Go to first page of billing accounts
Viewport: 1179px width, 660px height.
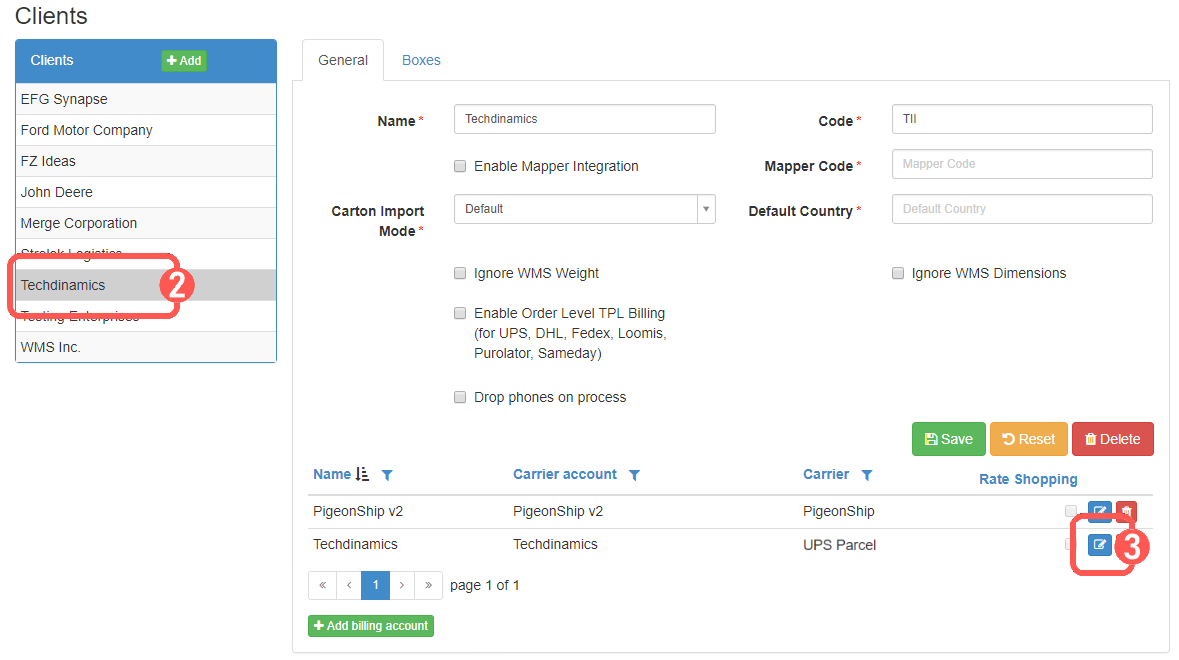pyautogui.click(x=323, y=585)
